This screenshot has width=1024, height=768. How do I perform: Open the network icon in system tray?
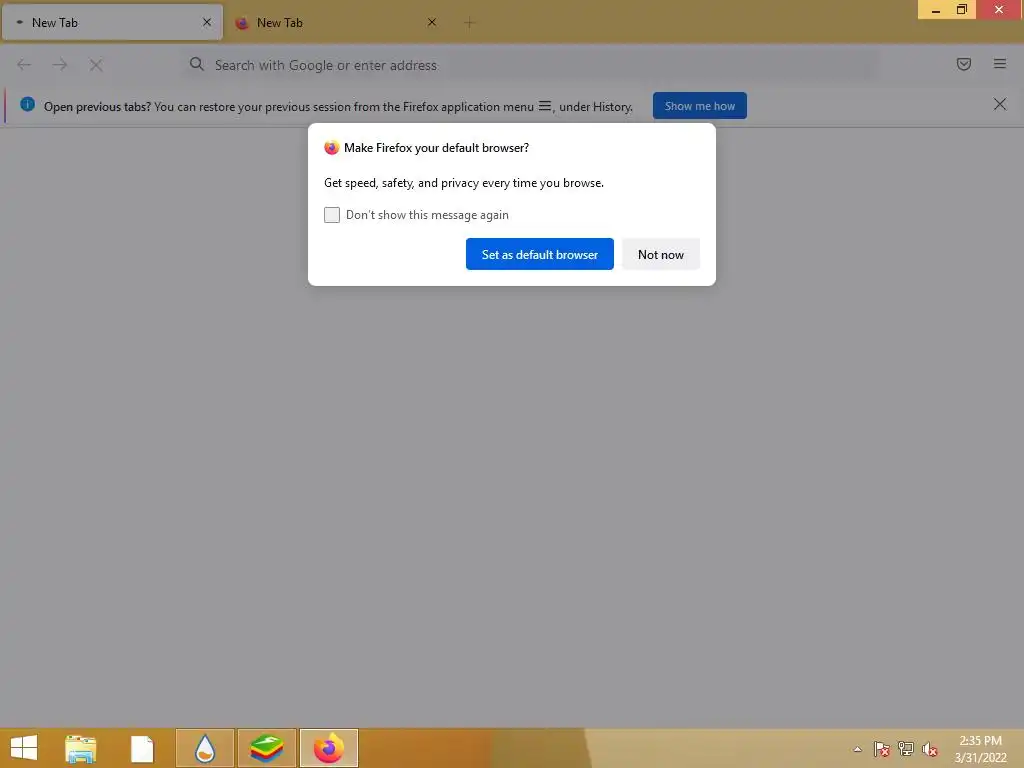click(x=906, y=749)
